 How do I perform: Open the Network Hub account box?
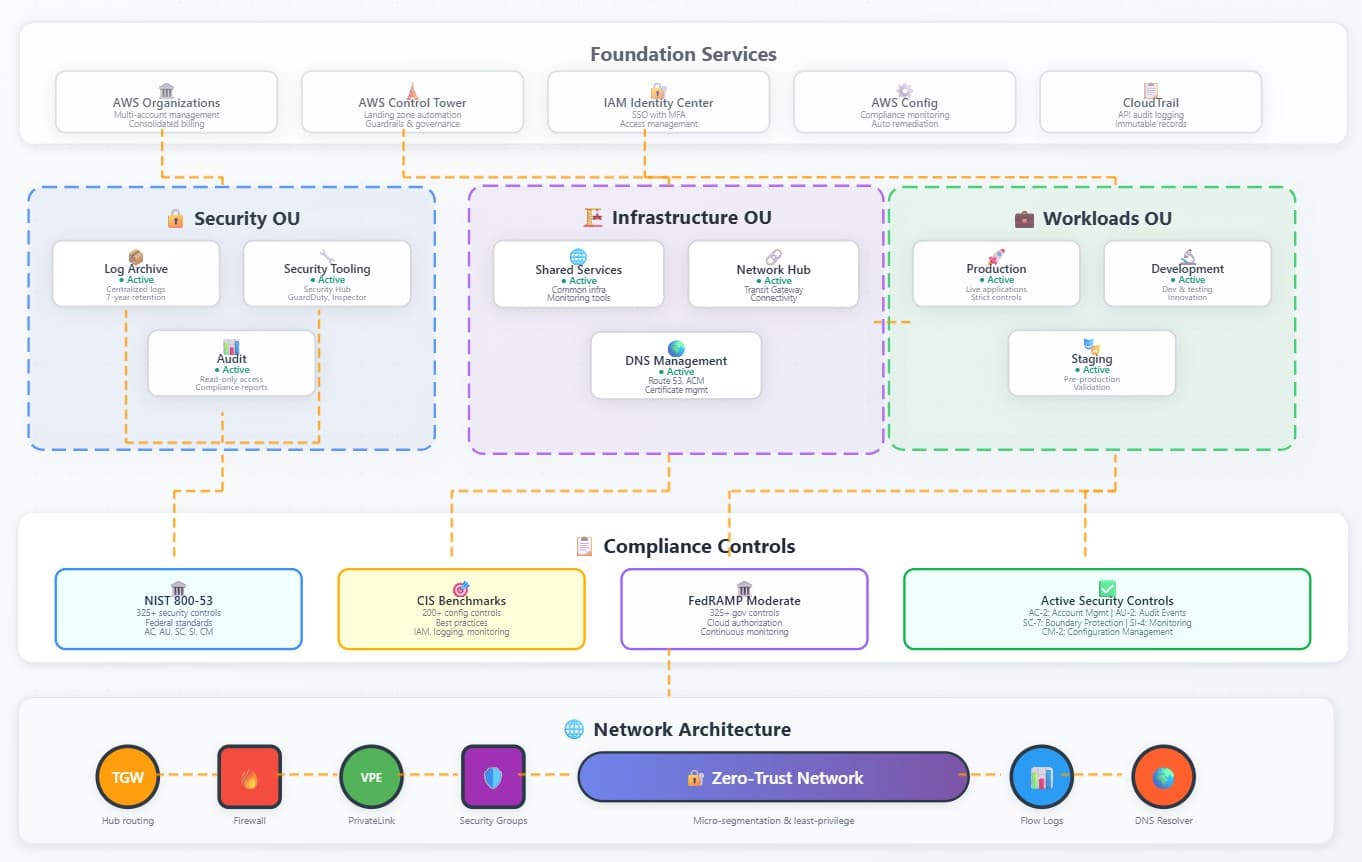point(773,273)
